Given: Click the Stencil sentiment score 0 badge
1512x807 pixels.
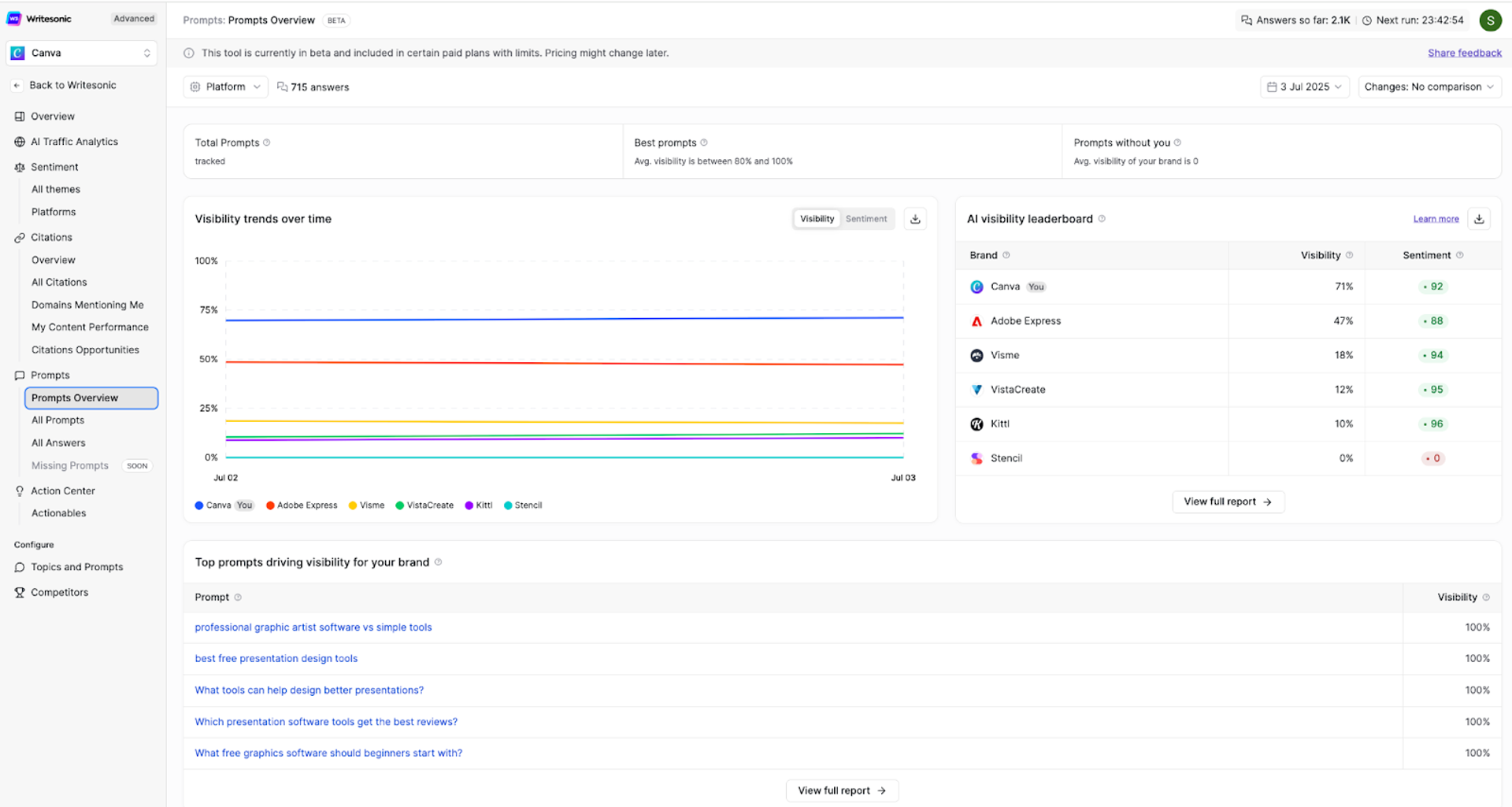Looking at the screenshot, I should click(1433, 458).
